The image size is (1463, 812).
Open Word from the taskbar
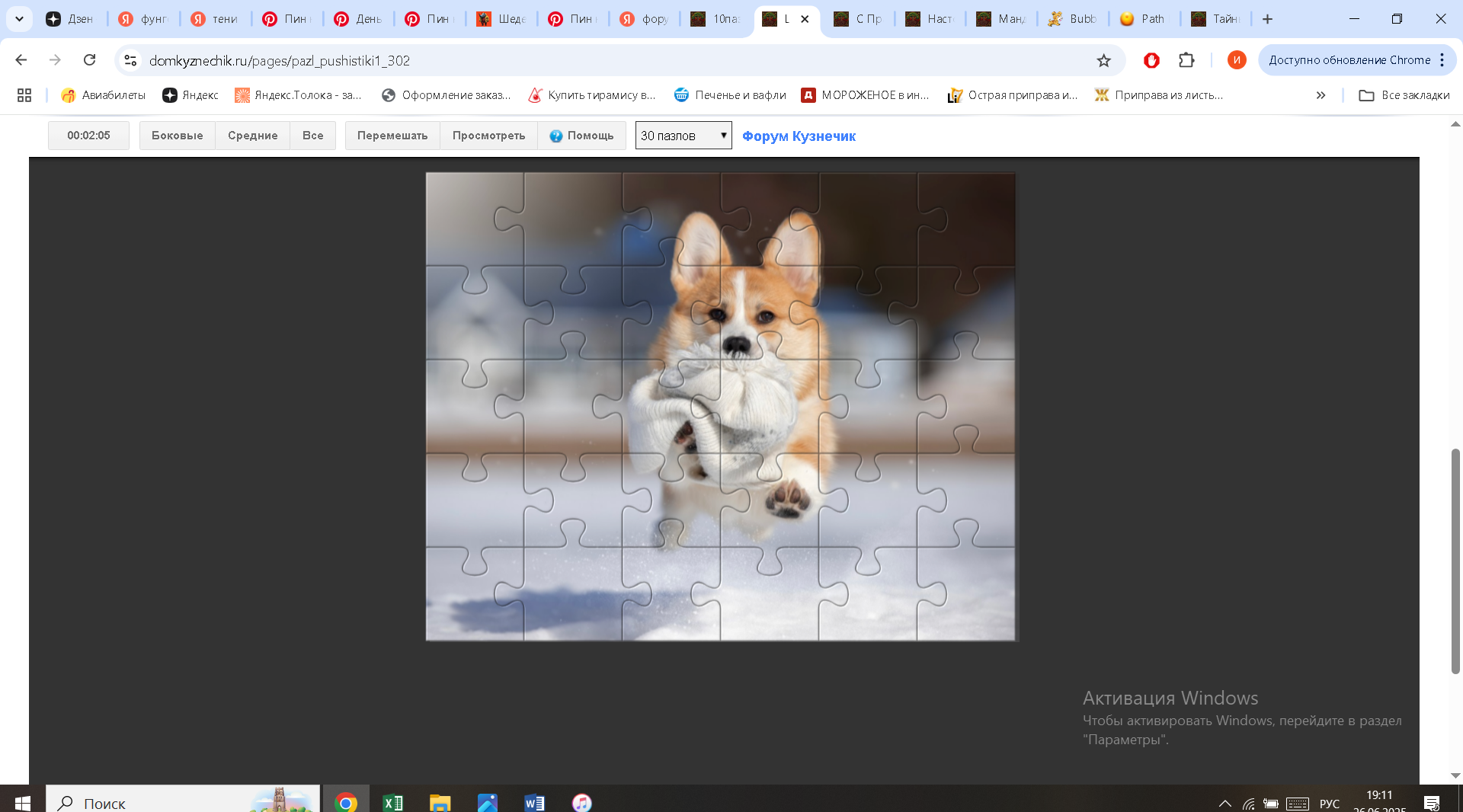coord(534,803)
